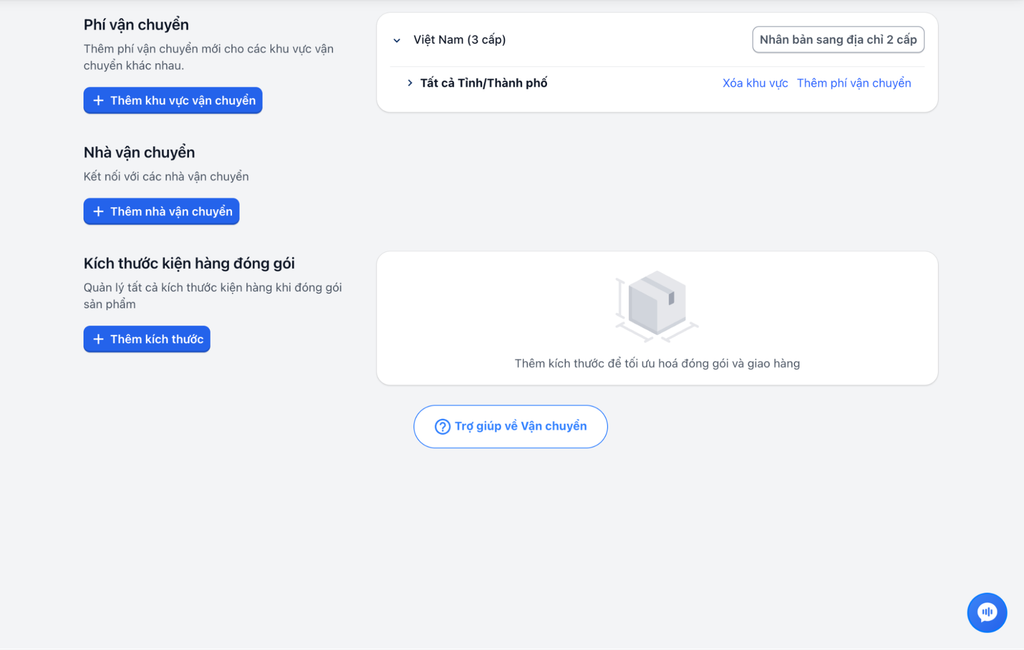Collapse the Việt Nam (3 cấp) chevron
The image size is (1024, 650).
(397, 41)
